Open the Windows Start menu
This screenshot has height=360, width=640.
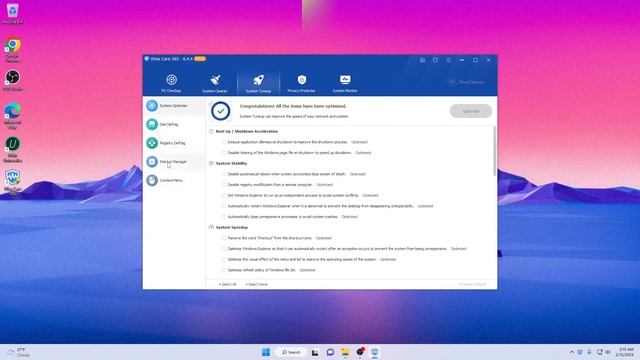tap(266, 352)
